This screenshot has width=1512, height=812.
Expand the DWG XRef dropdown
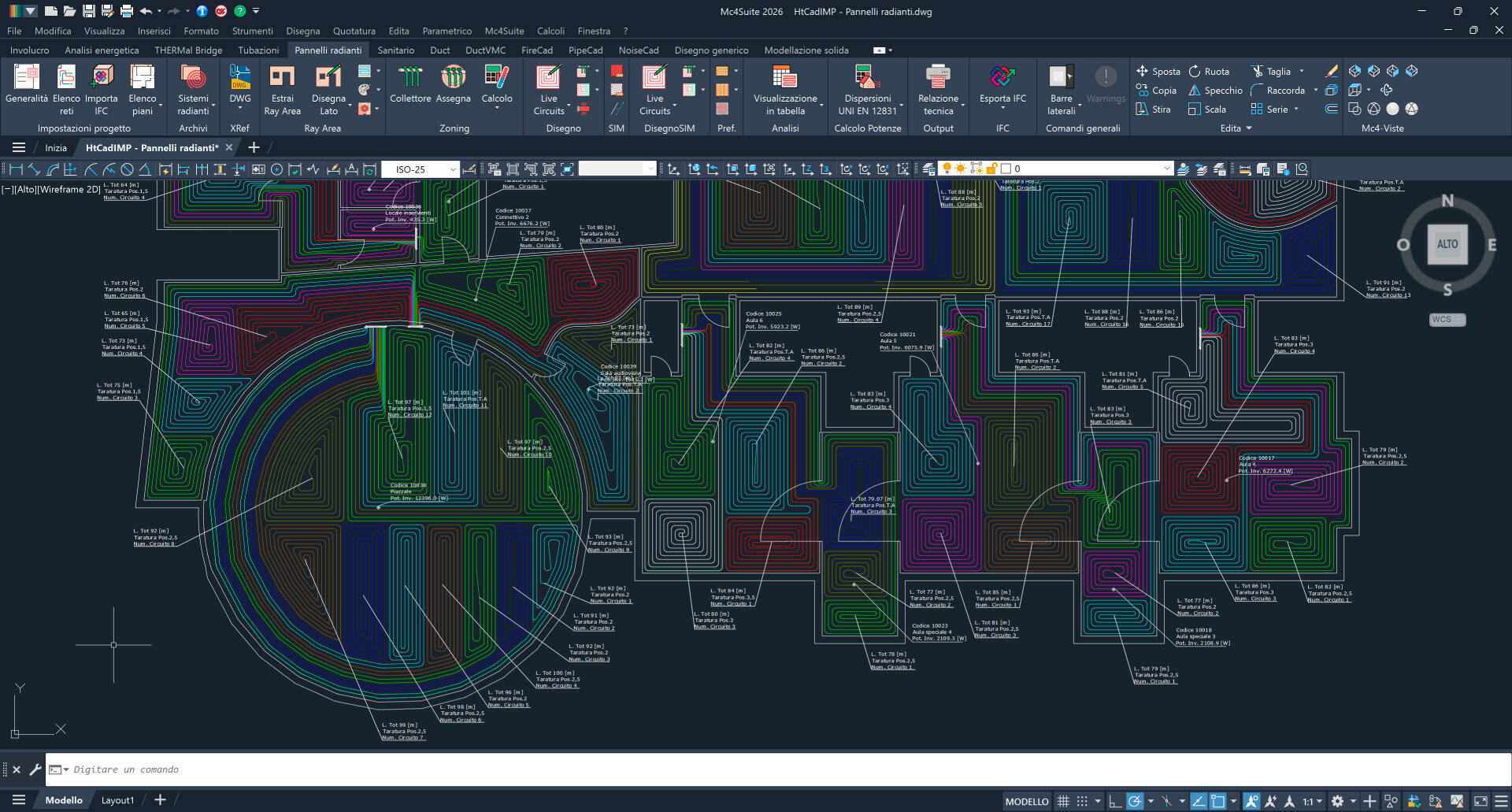(240, 108)
